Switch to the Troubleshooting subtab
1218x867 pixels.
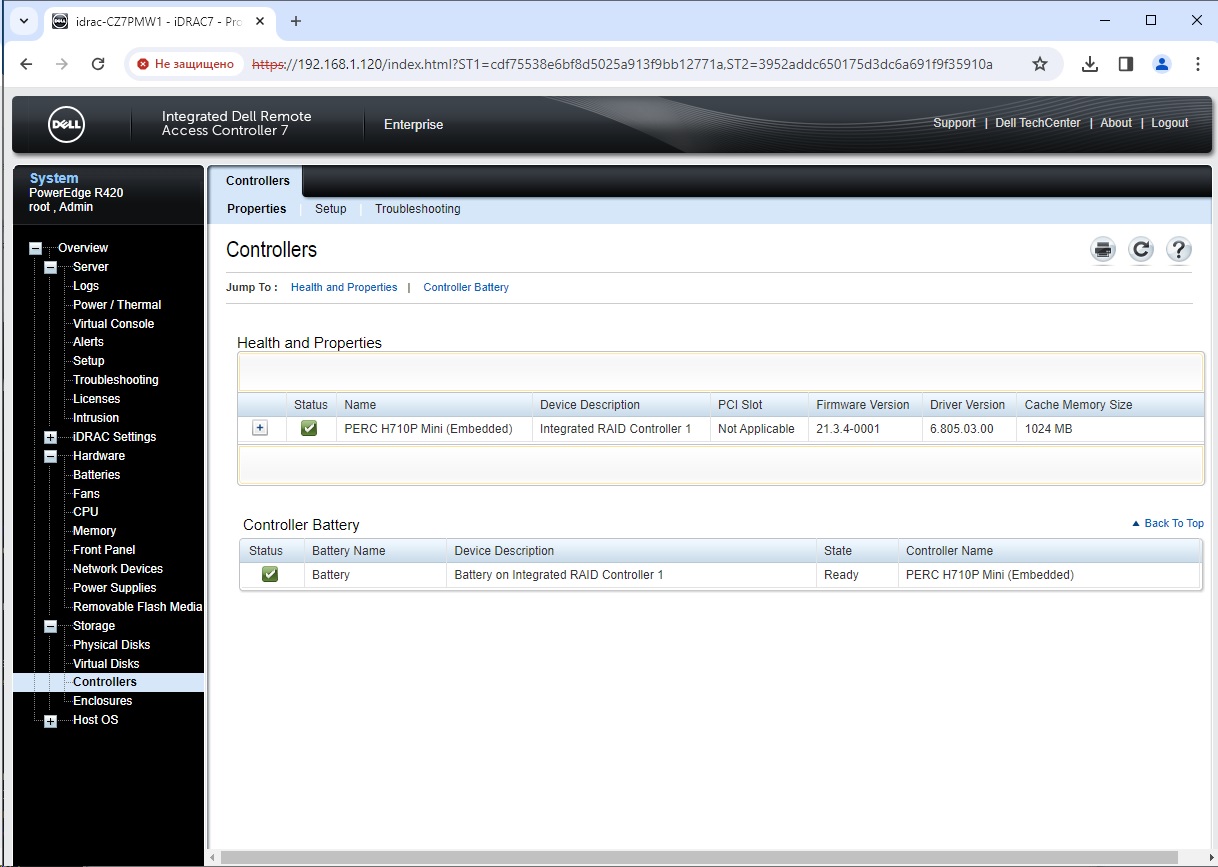(418, 209)
